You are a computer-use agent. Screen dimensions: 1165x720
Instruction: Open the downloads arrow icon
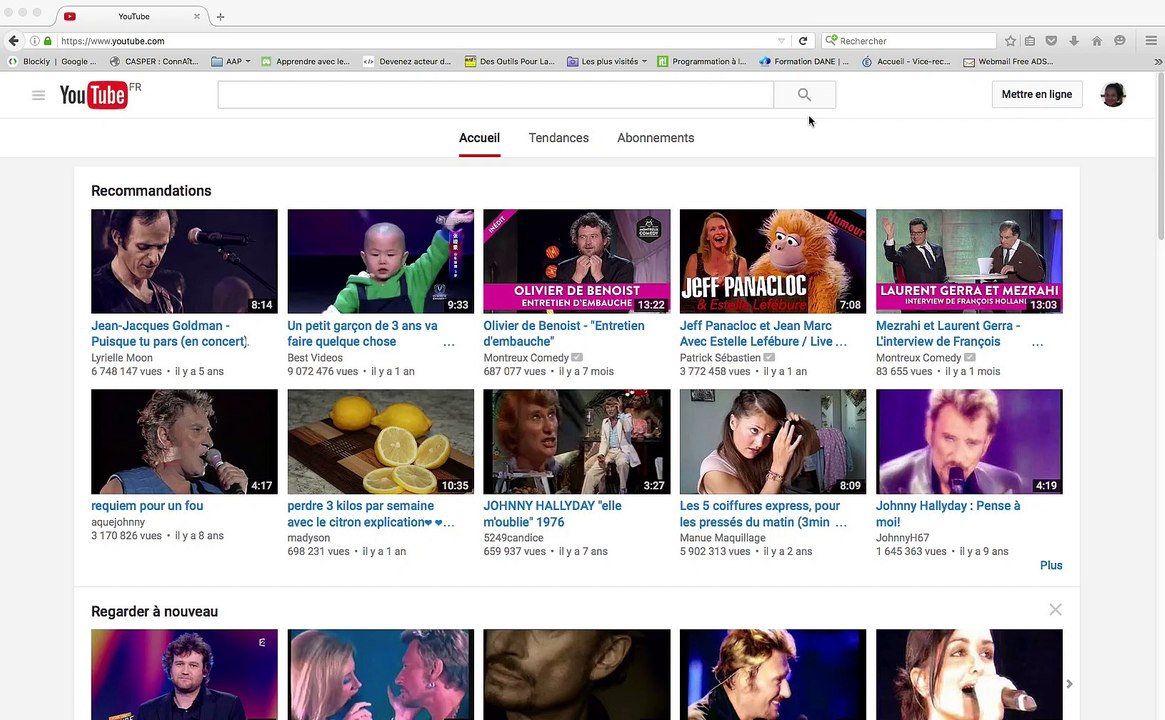(1074, 41)
